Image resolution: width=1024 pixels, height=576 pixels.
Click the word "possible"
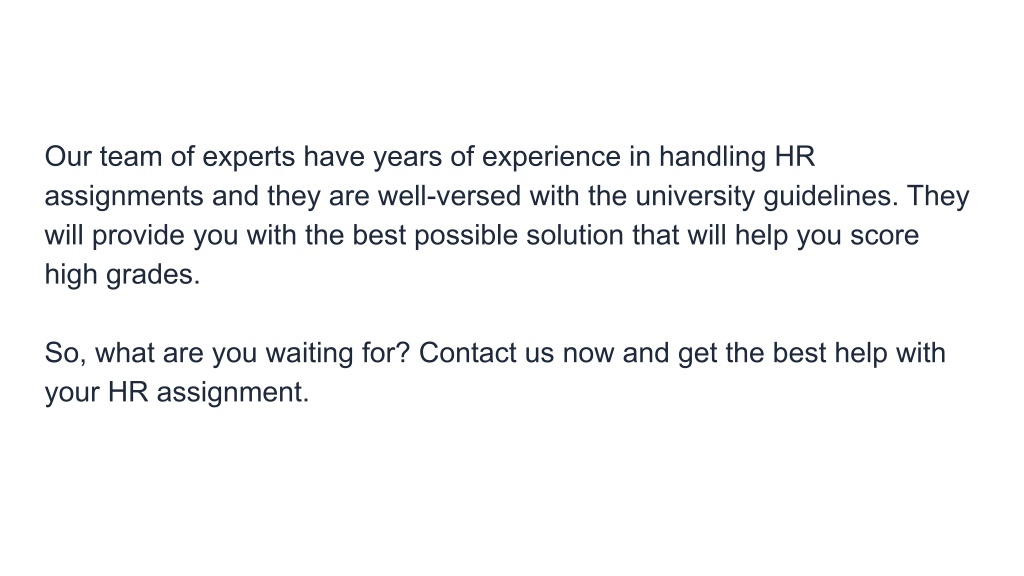coord(466,236)
